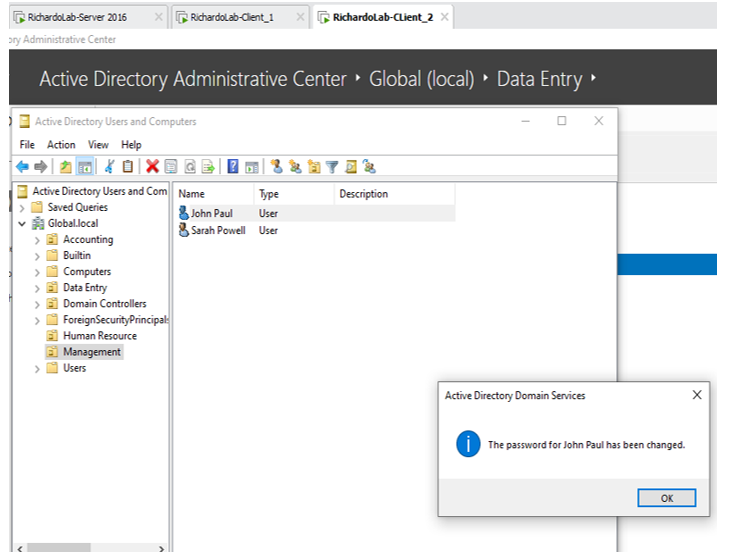Viewport: 748px width, 552px height.
Task: Create new user with toolbar icon
Action: coord(276,167)
